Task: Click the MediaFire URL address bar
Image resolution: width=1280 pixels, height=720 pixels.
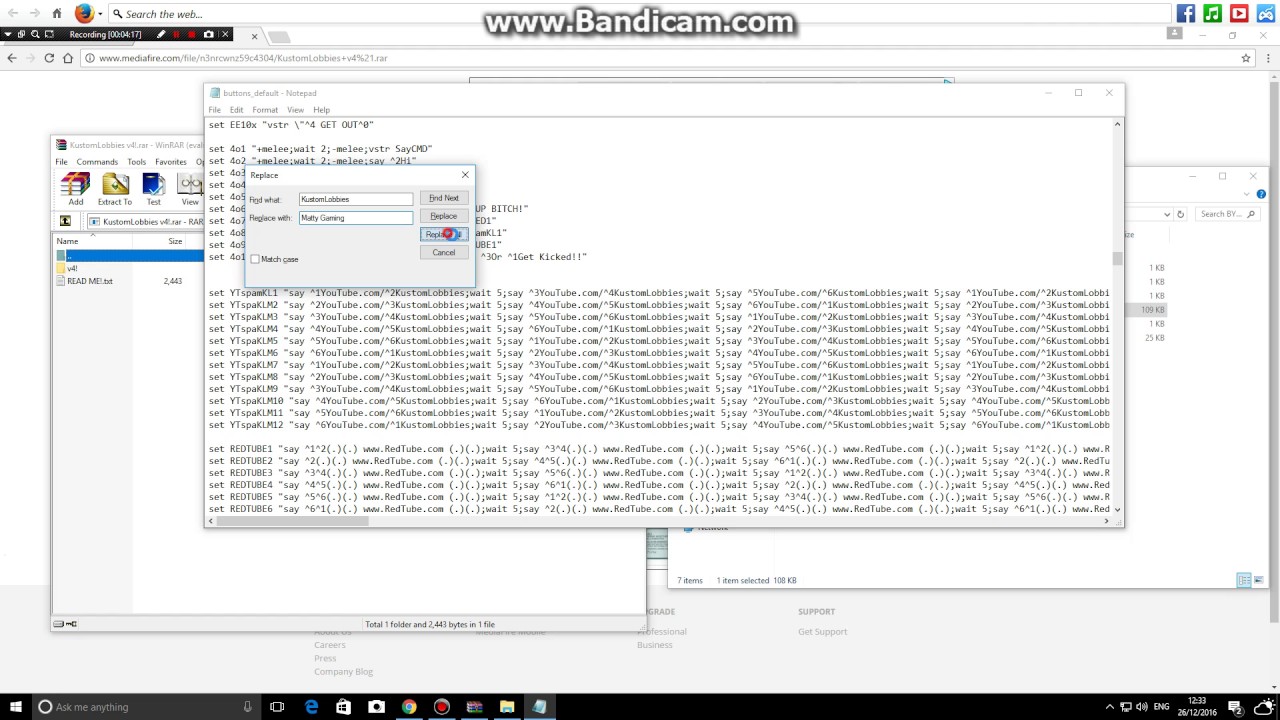Action: click(x=660, y=58)
